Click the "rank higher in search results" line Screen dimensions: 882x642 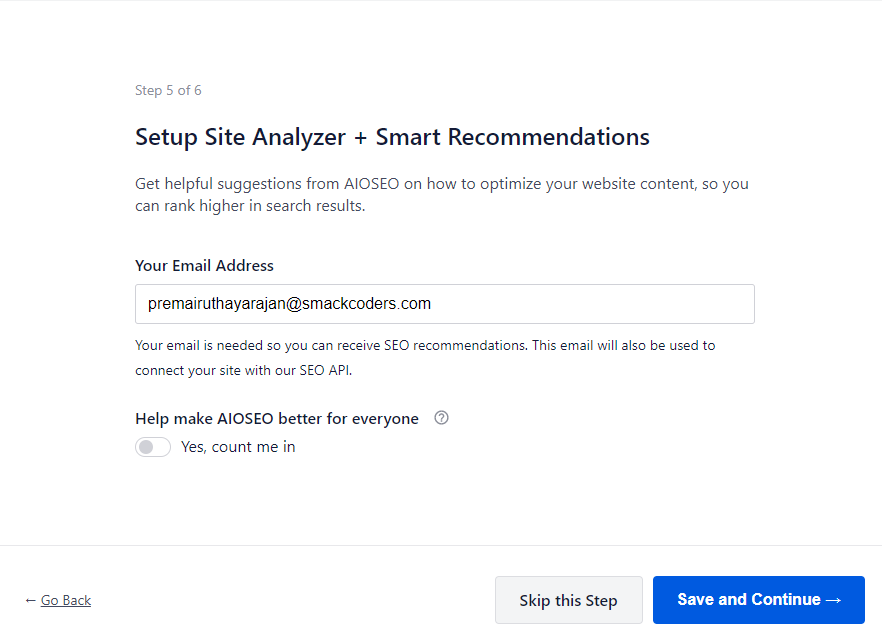tap(250, 206)
